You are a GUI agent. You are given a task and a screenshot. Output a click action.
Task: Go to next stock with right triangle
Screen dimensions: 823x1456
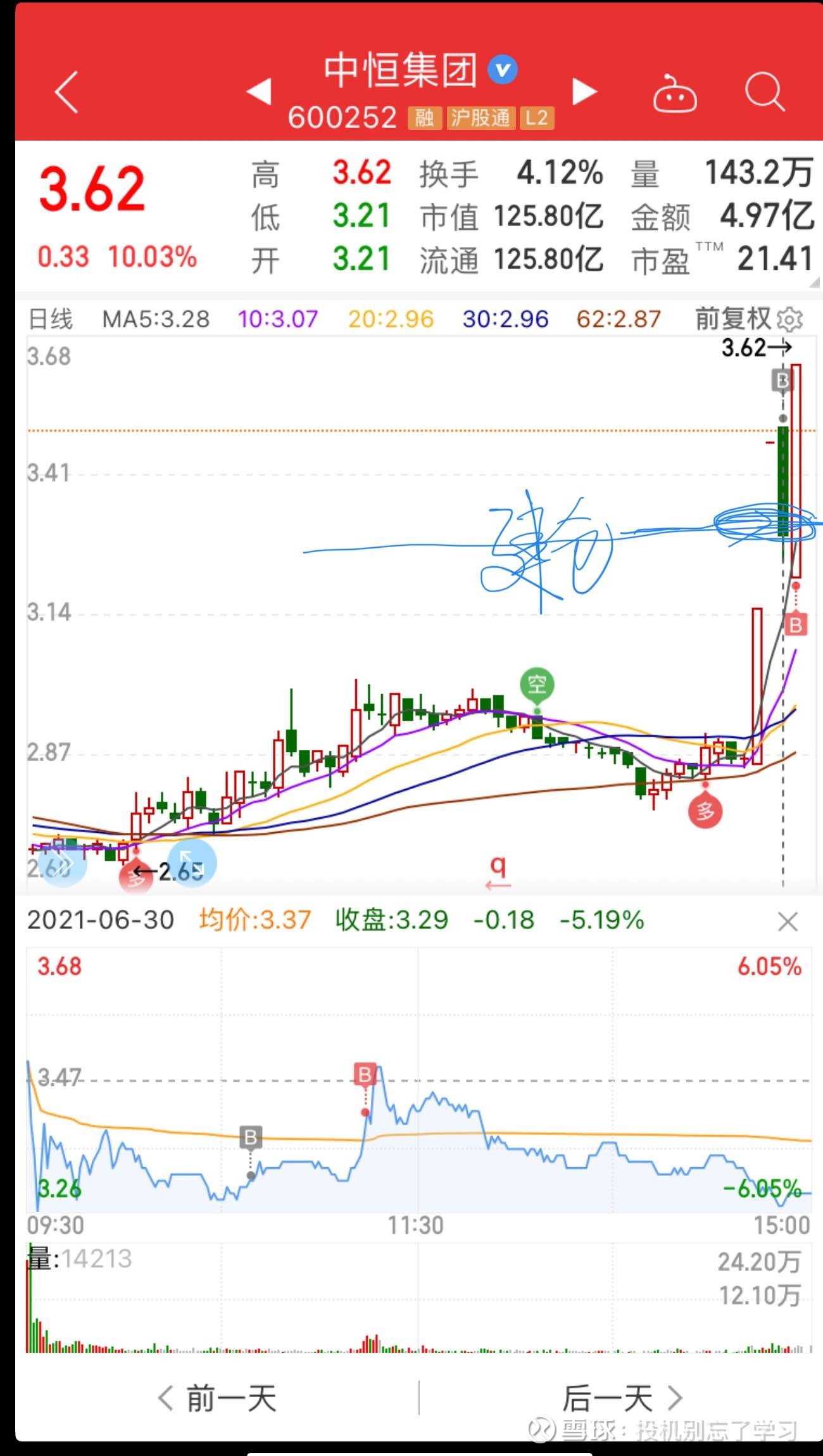coord(584,91)
